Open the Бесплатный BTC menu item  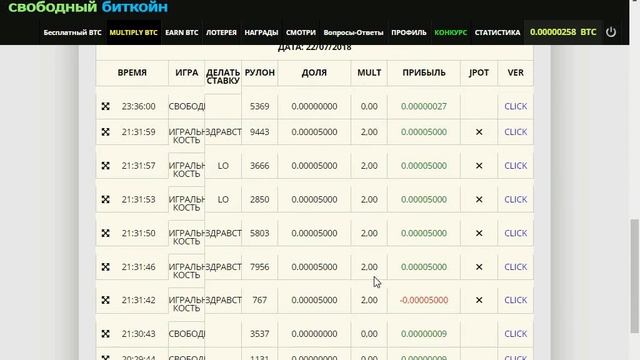click(x=72, y=32)
